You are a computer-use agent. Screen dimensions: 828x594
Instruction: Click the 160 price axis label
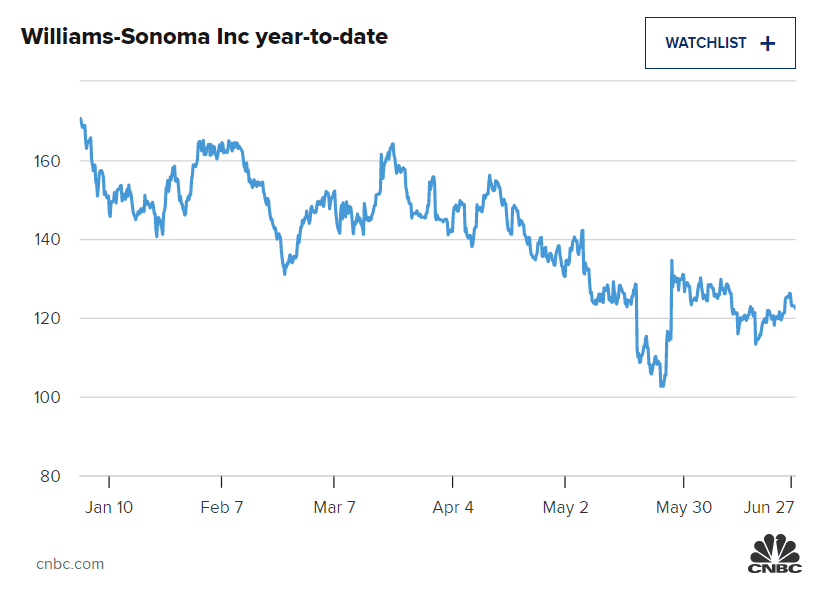(50, 161)
